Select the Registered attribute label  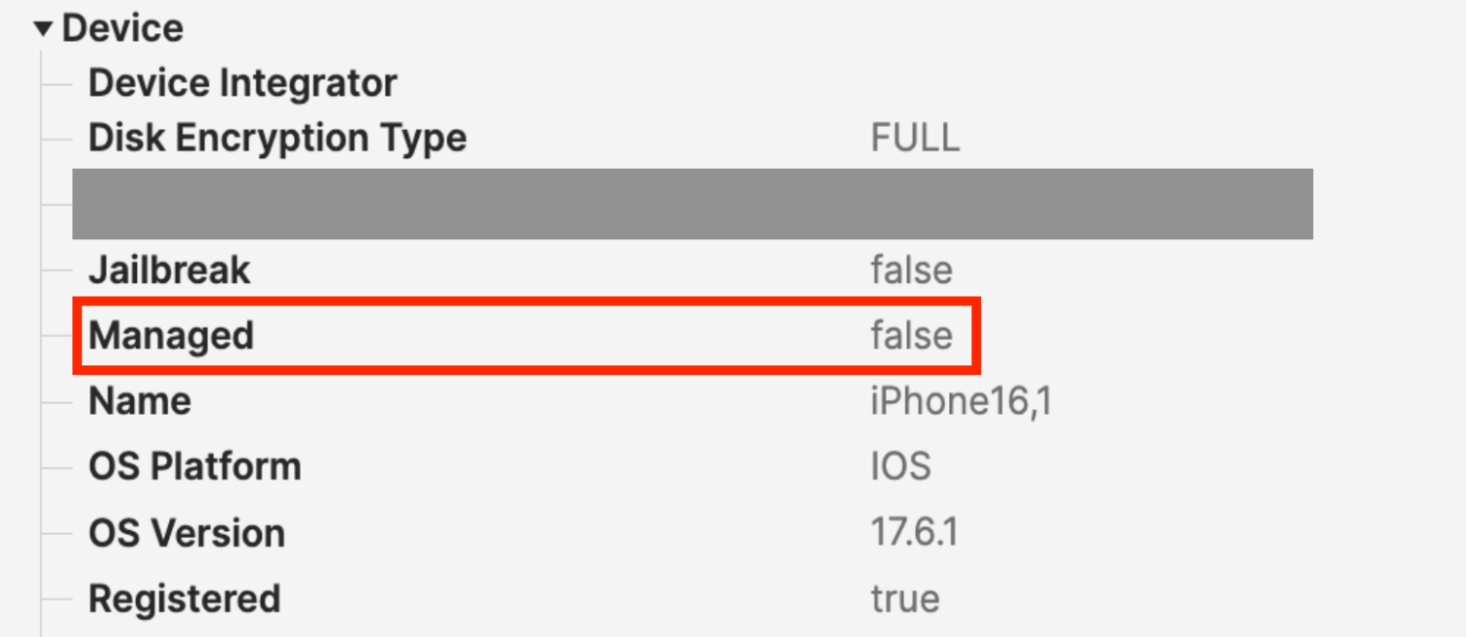tap(184, 599)
